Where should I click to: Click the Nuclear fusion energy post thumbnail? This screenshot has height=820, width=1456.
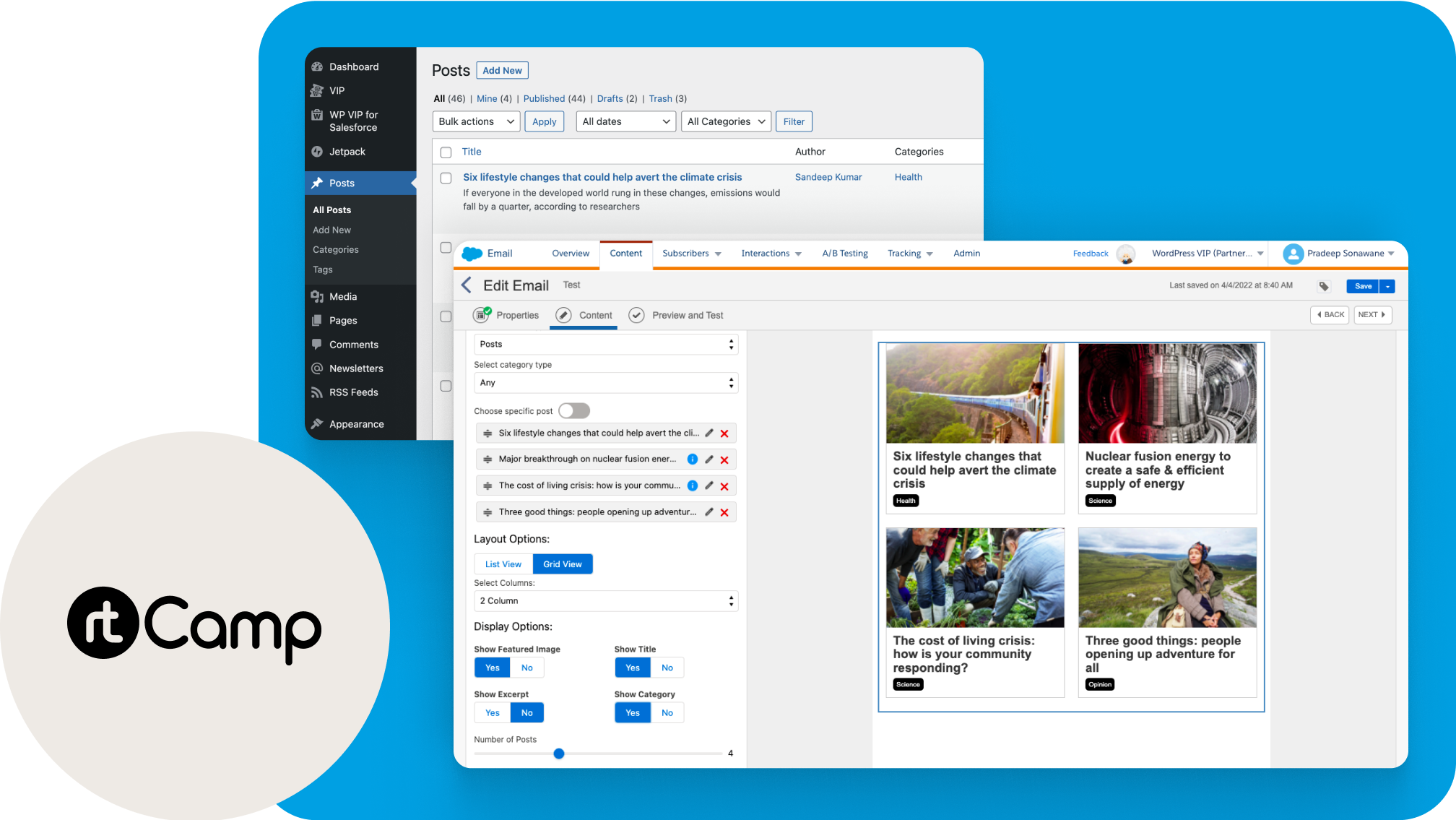[1167, 394]
